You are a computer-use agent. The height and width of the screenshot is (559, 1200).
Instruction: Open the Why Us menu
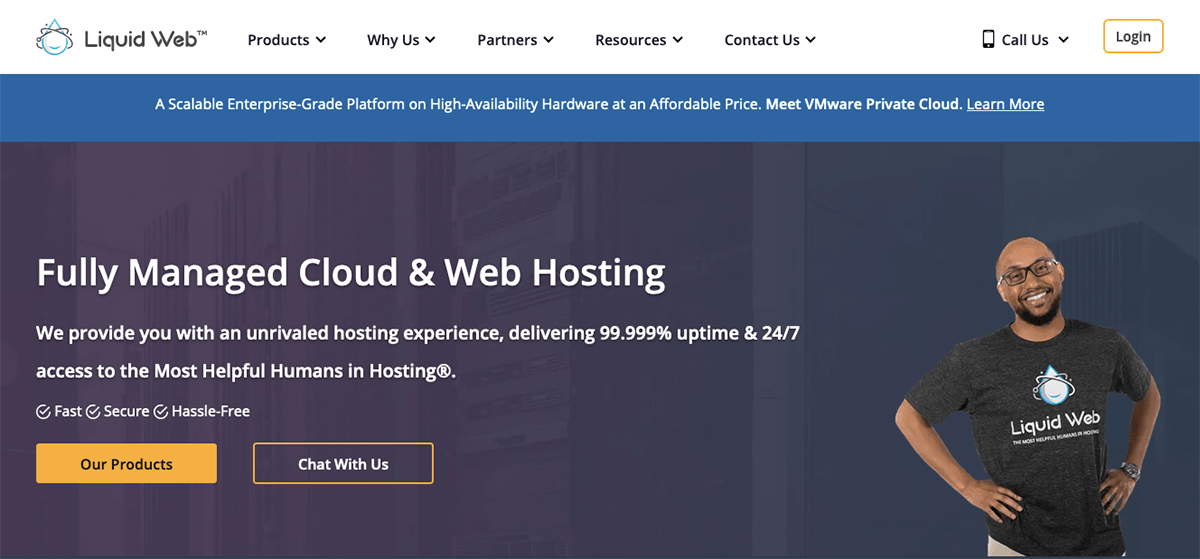(x=401, y=40)
